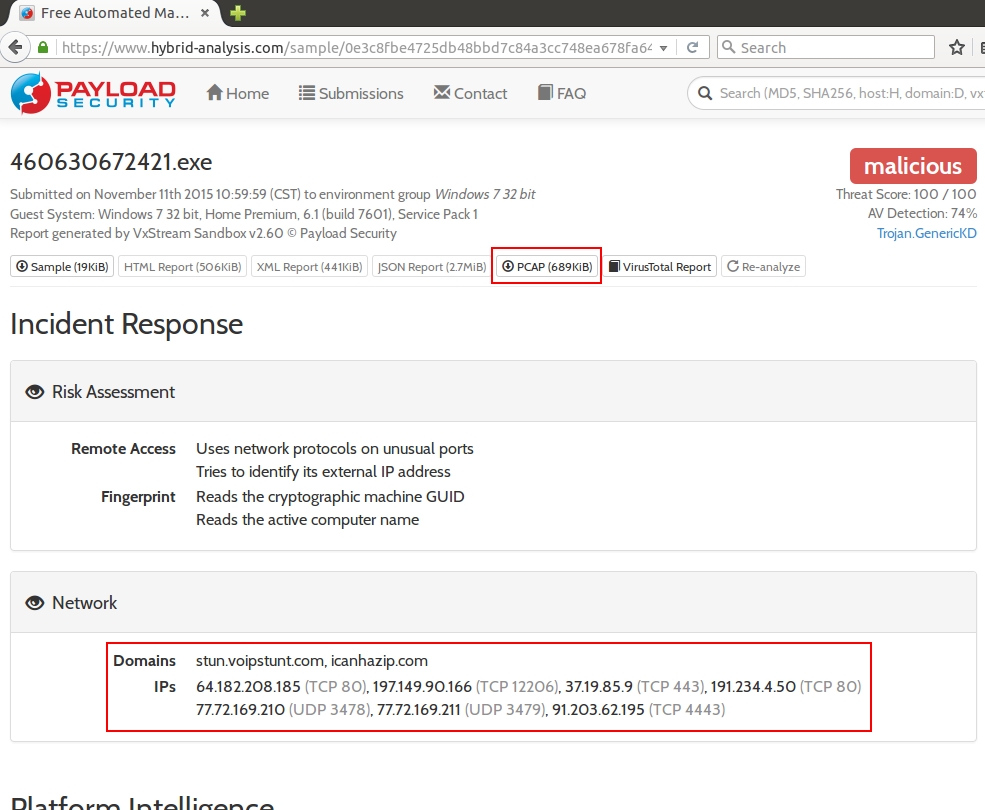Click the AV Detection: 74% text
This screenshot has width=985, height=810.
(922, 214)
